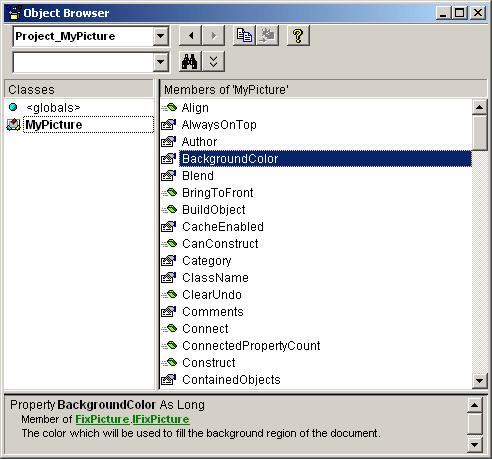Viewport: 492px width, 459px height.
Task: Go forward with the right arrow button
Action: pos(214,35)
